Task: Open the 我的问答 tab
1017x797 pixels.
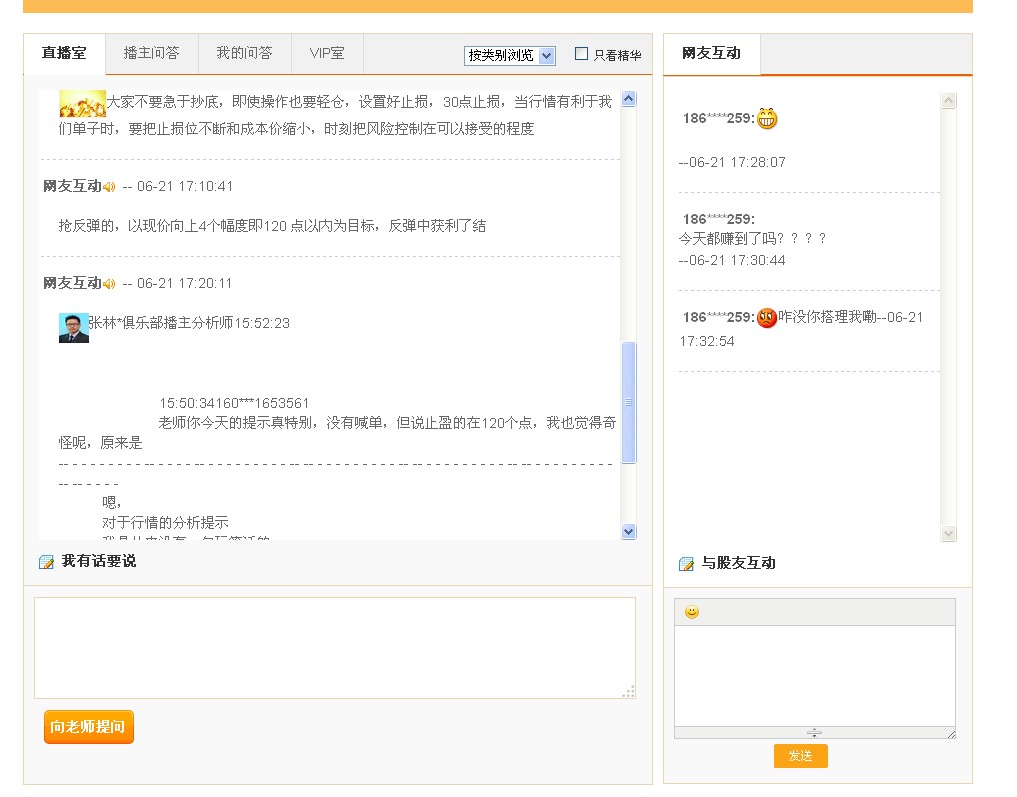Action: click(244, 53)
